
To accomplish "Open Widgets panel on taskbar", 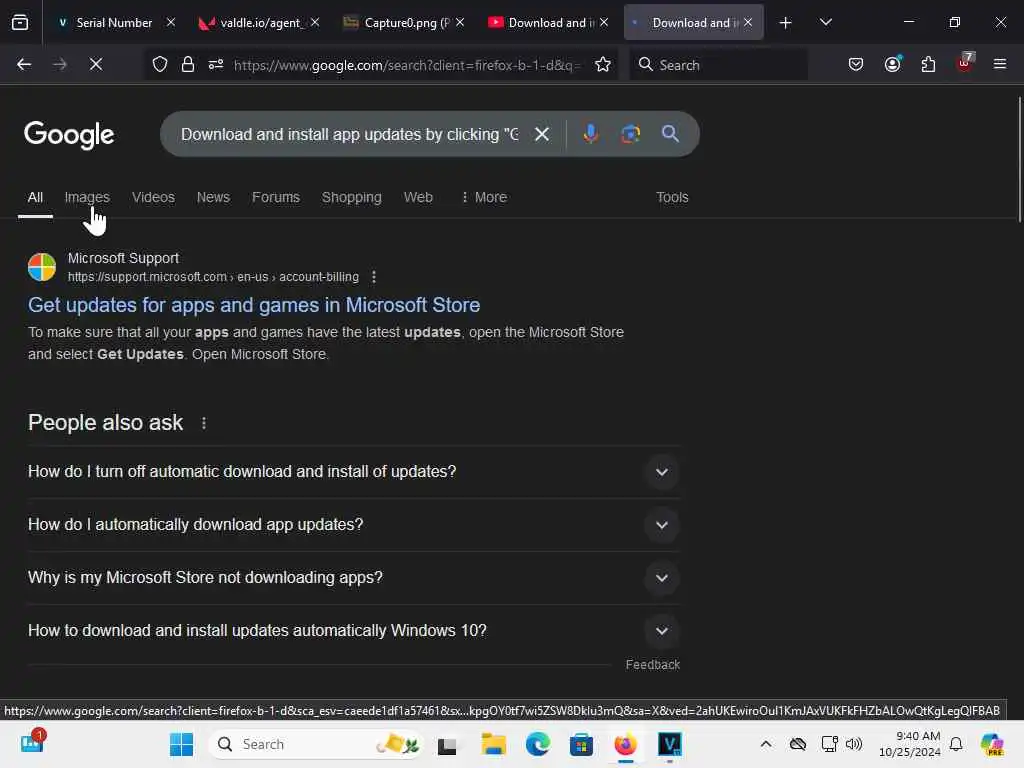I will [32, 742].
